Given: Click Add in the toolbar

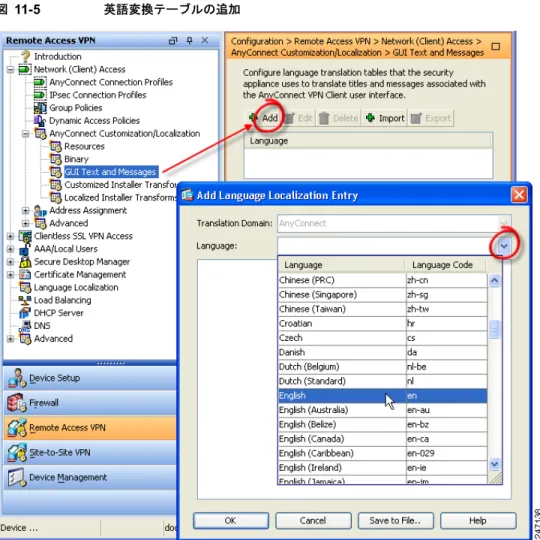Looking at the screenshot, I should pos(264,118).
